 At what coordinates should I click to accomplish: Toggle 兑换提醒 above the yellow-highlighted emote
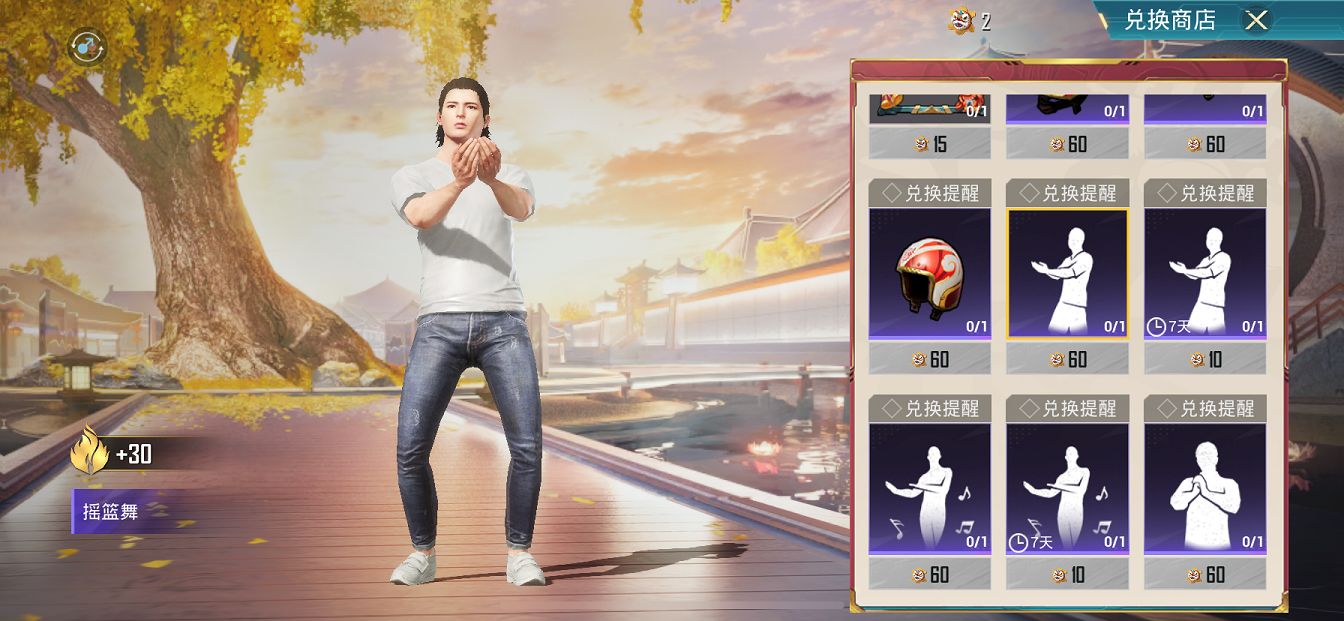[x=1067, y=193]
